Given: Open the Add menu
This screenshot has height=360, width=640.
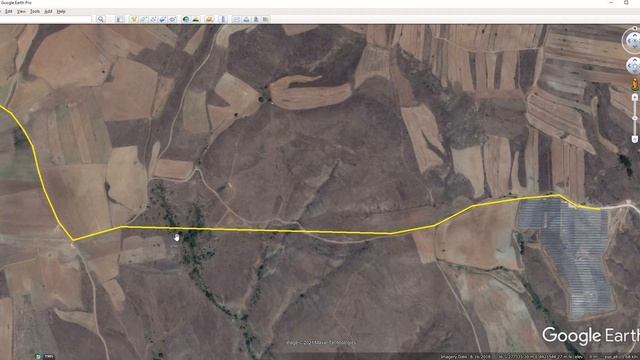Looking at the screenshot, I should pos(48,11).
